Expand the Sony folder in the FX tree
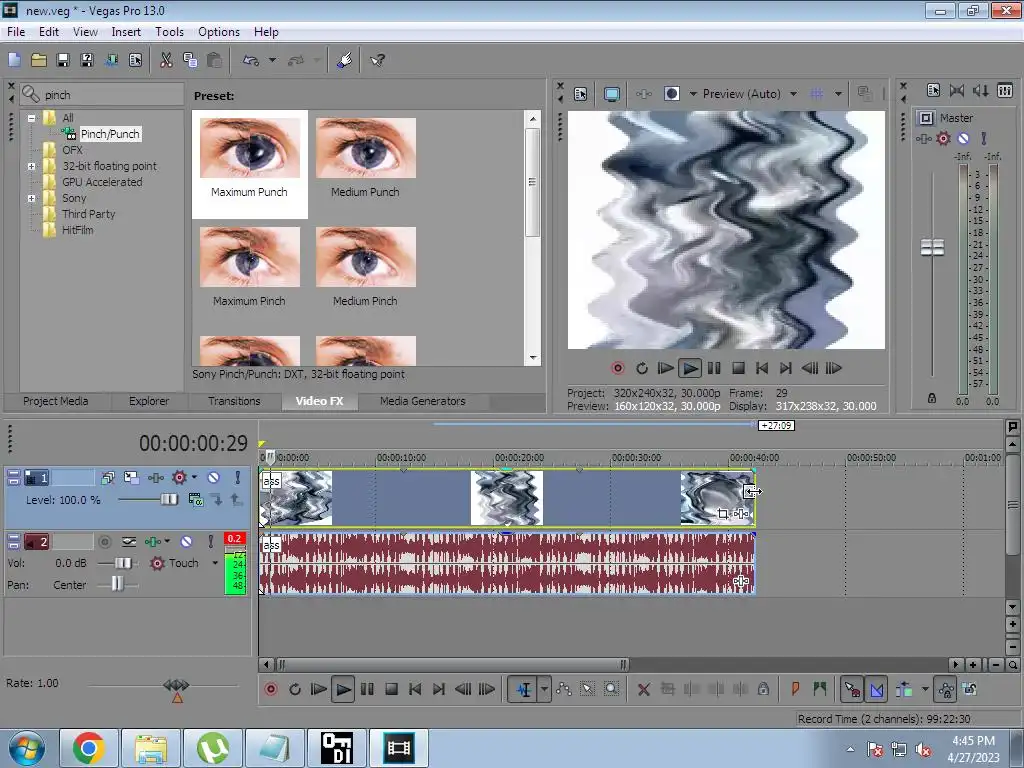 (32, 198)
